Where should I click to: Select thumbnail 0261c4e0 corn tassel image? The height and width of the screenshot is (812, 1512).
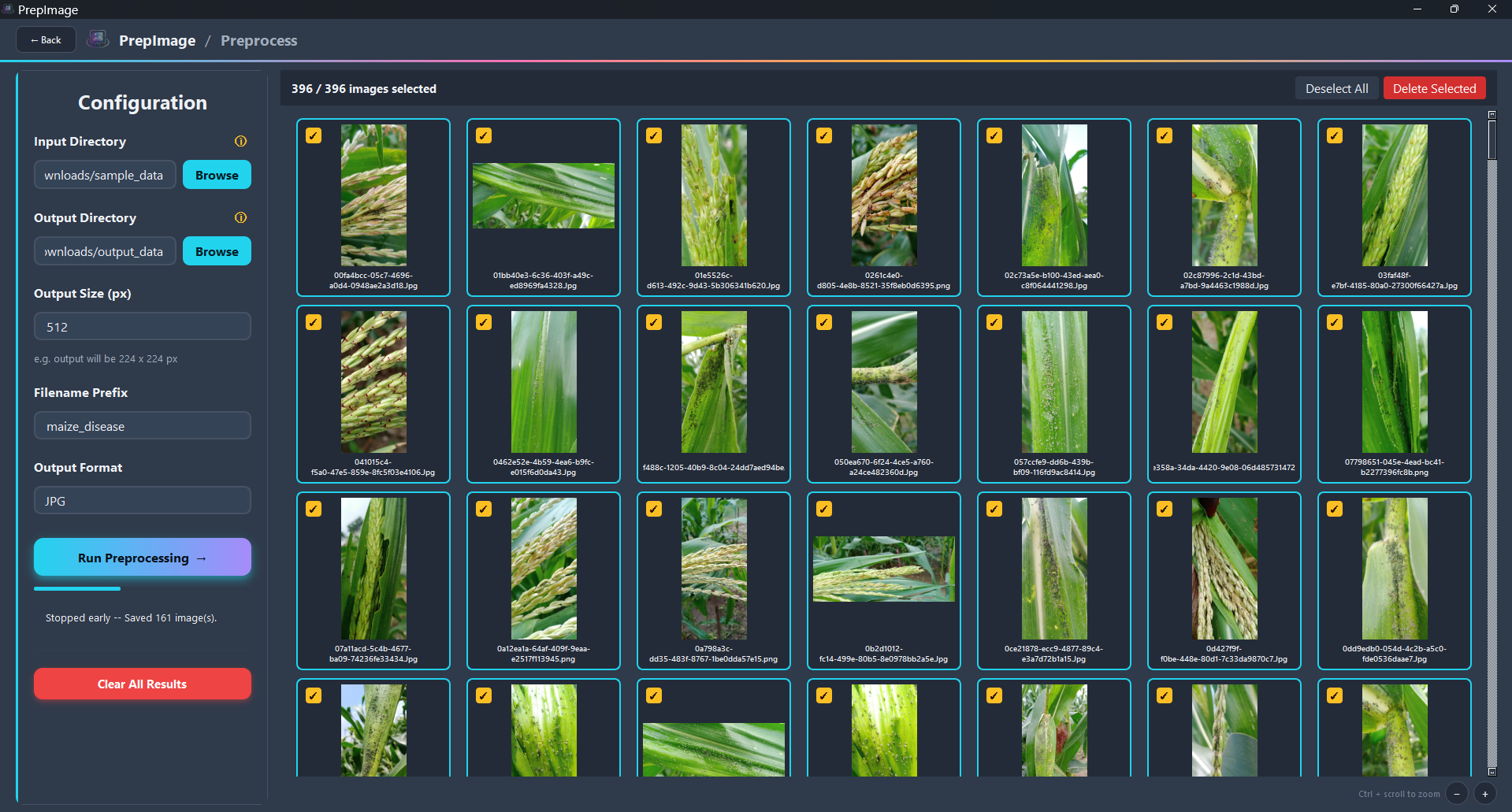[x=884, y=195]
